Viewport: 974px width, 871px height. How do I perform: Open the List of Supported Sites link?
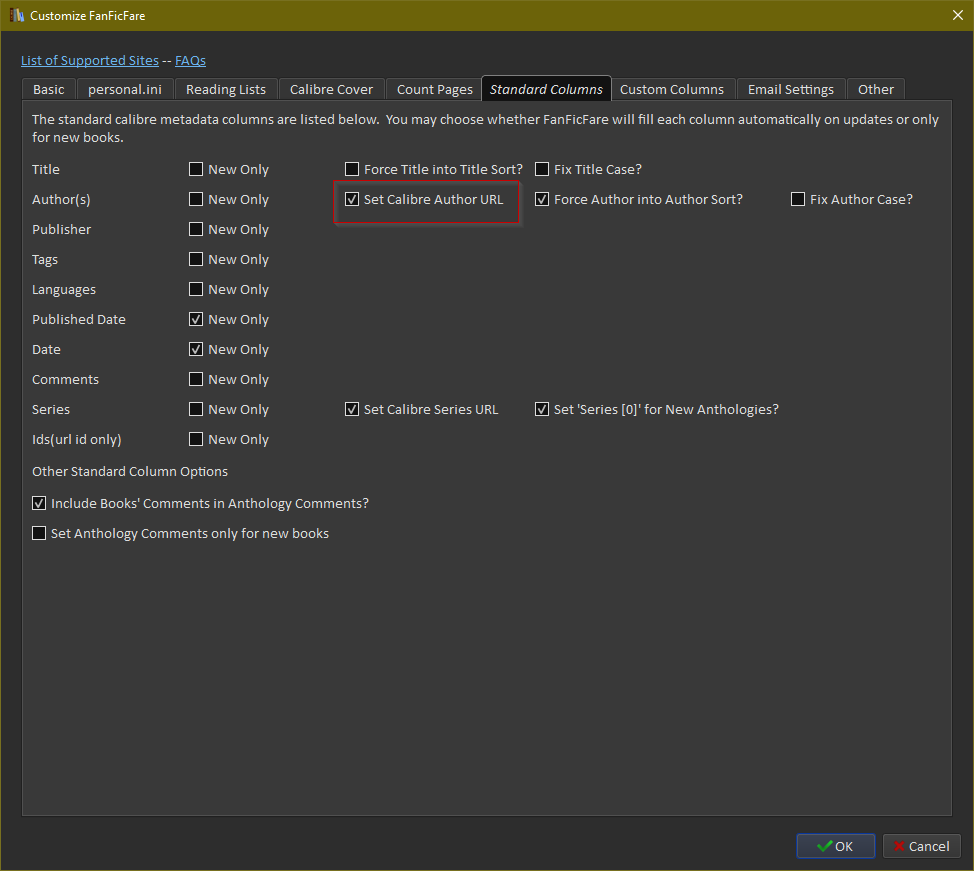(x=90, y=61)
